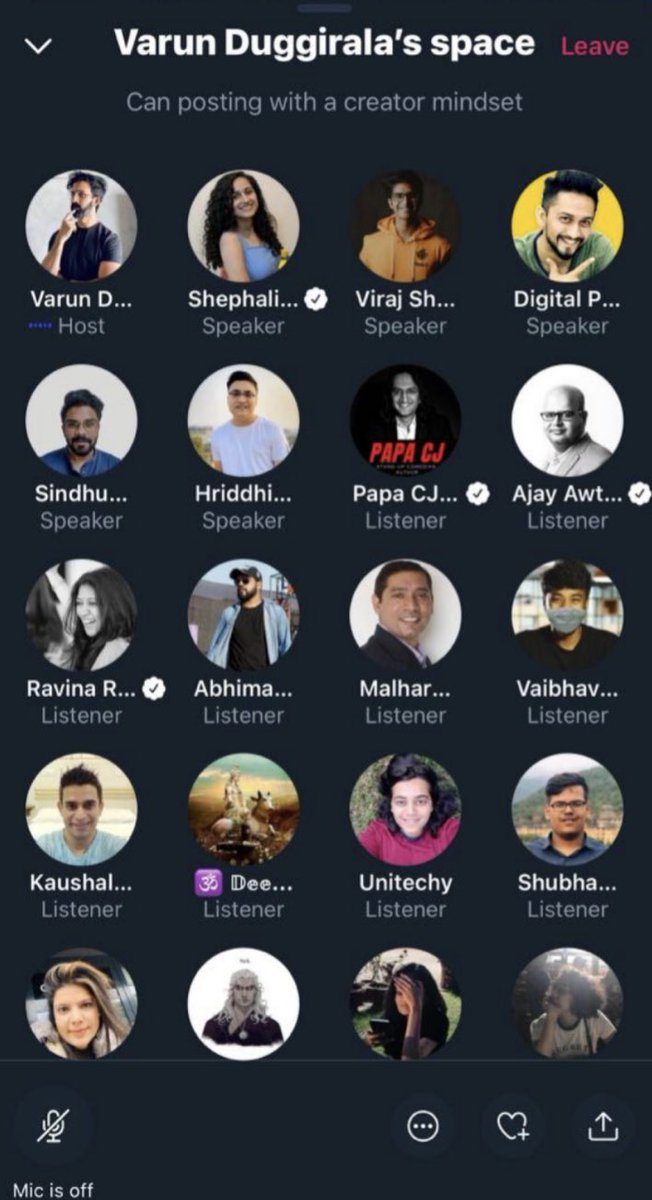The height and width of the screenshot is (1200, 652).
Task: Tap Sindhu's speaker profile picture
Action: (81, 420)
